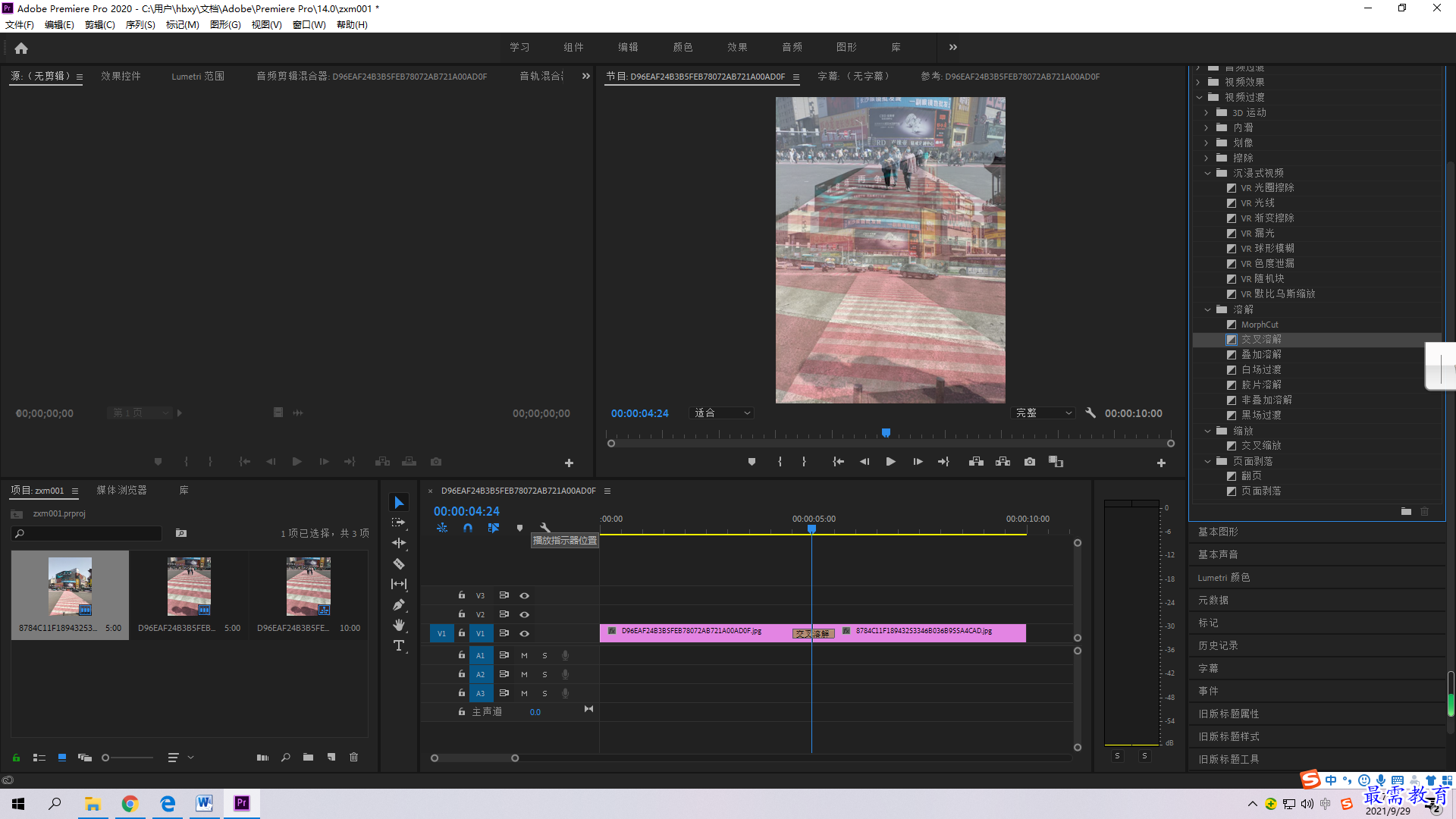Select the Ripple Edit tool
1456x819 pixels.
[399, 544]
